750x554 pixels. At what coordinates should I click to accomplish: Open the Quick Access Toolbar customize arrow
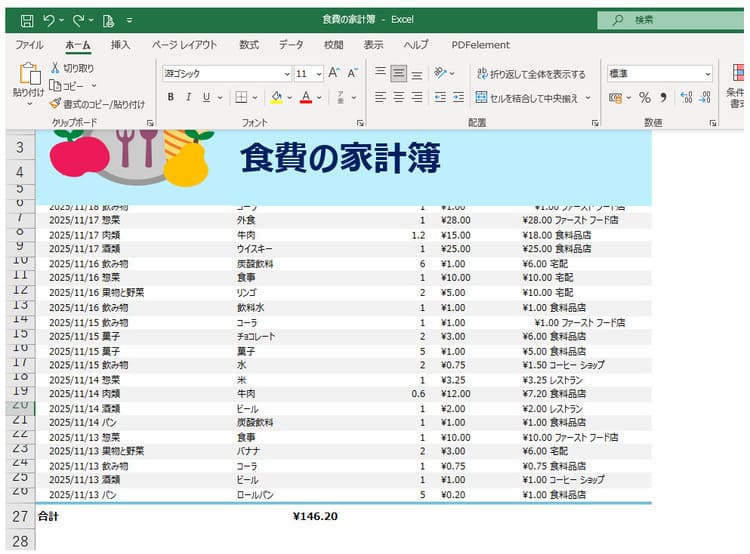point(129,20)
